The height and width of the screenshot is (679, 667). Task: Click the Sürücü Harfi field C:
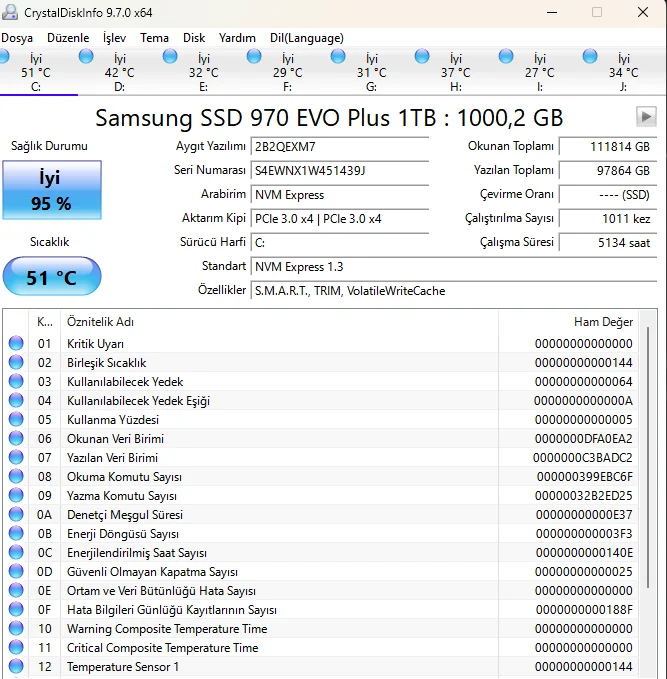coord(340,242)
